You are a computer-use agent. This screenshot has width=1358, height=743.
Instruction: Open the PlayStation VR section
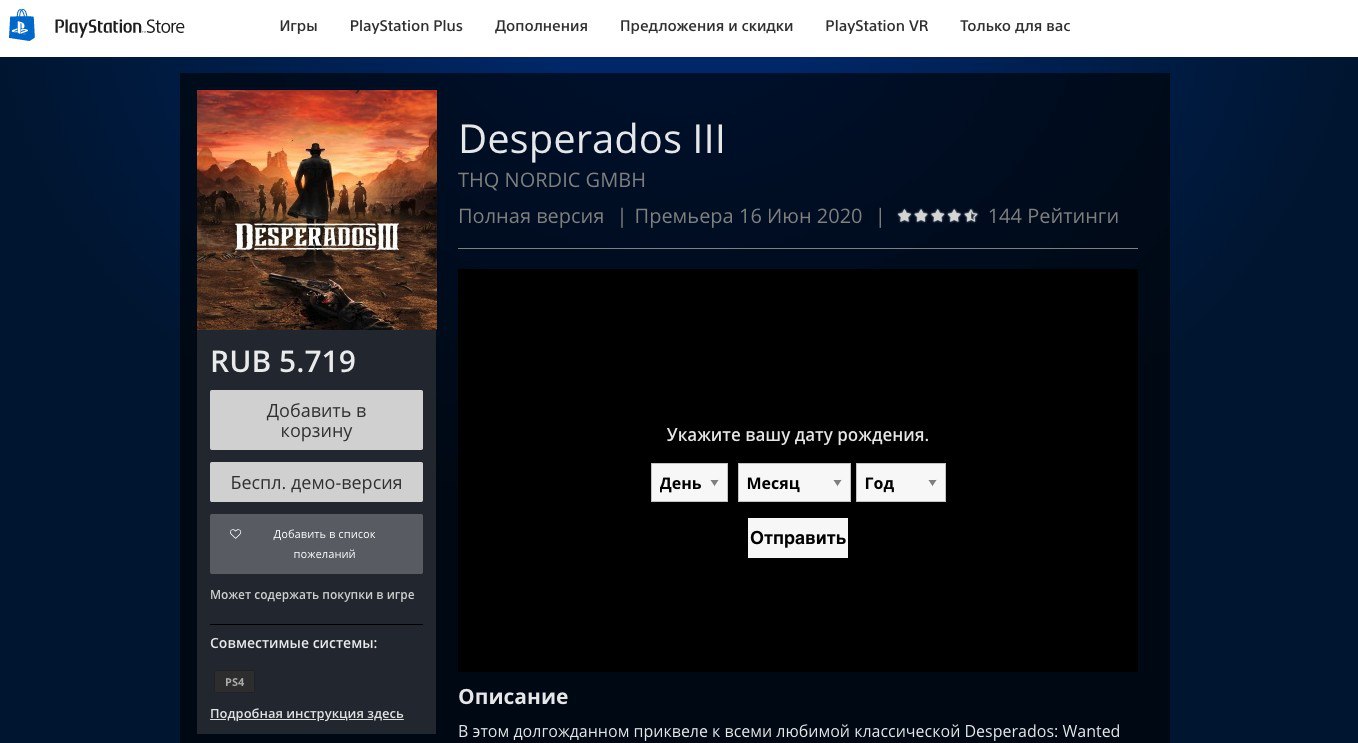pyautogui.click(x=877, y=26)
